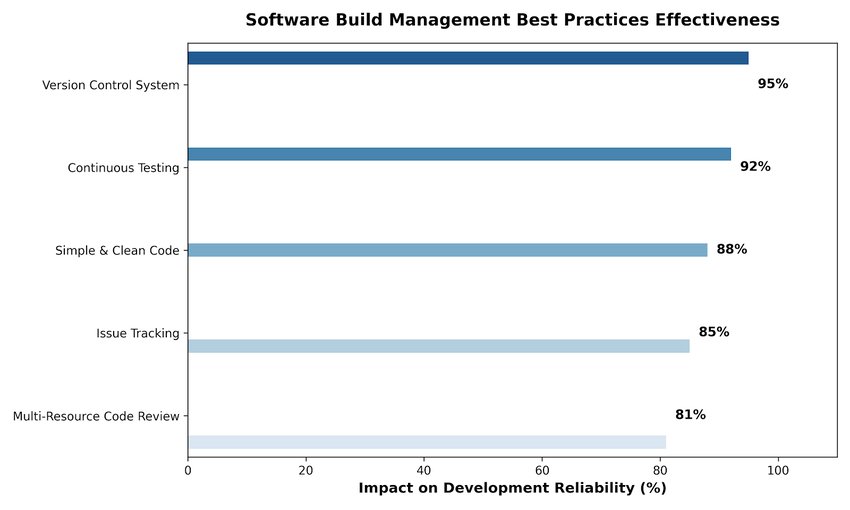Click the 0 tick on x-axis

point(188,470)
